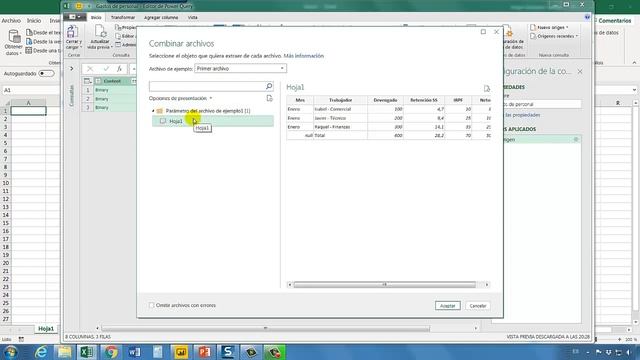Open Internet Explorer from taskbar
Viewport: 640px width, 360px height.
click(x=41, y=352)
